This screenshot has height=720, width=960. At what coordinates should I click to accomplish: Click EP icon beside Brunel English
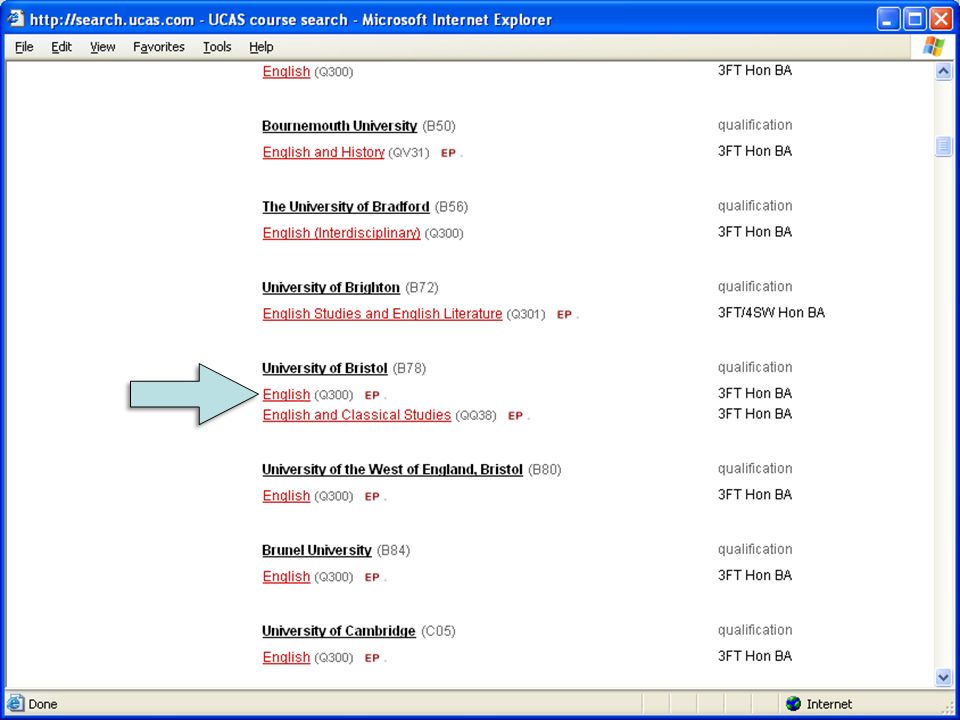tap(372, 578)
